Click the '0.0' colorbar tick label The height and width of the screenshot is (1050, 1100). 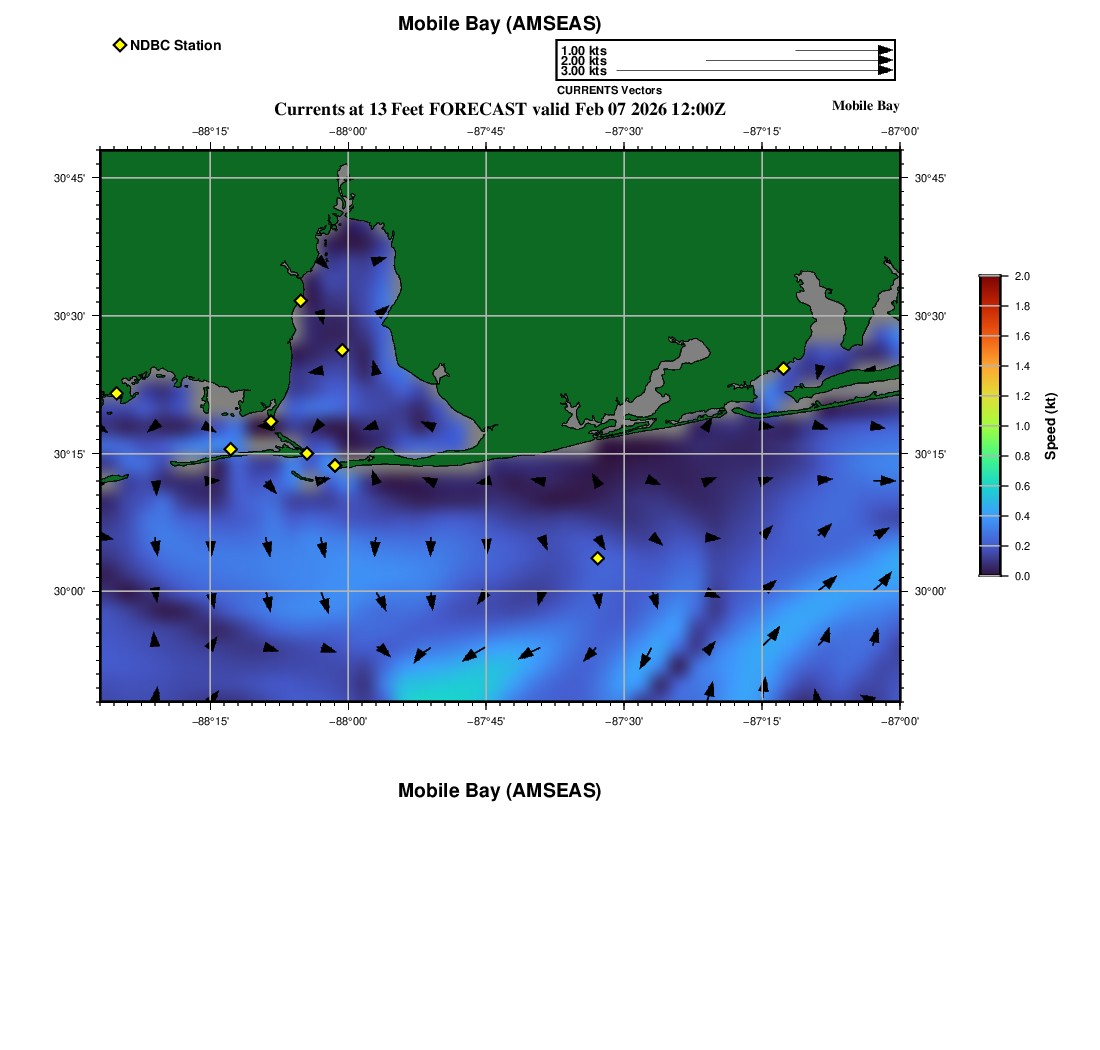point(1022,577)
